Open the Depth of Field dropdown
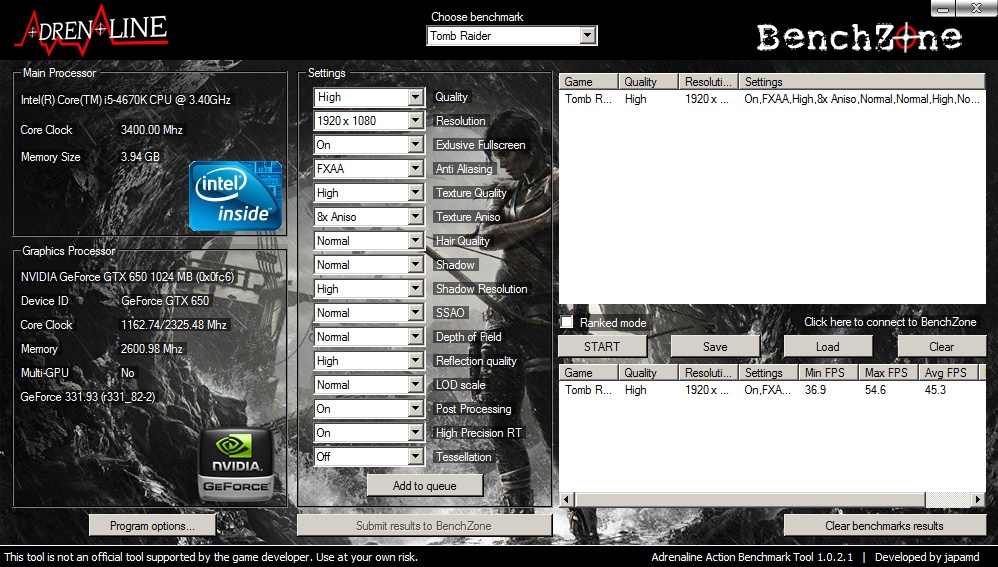Image resolution: width=998 pixels, height=567 pixels. point(369,337)
